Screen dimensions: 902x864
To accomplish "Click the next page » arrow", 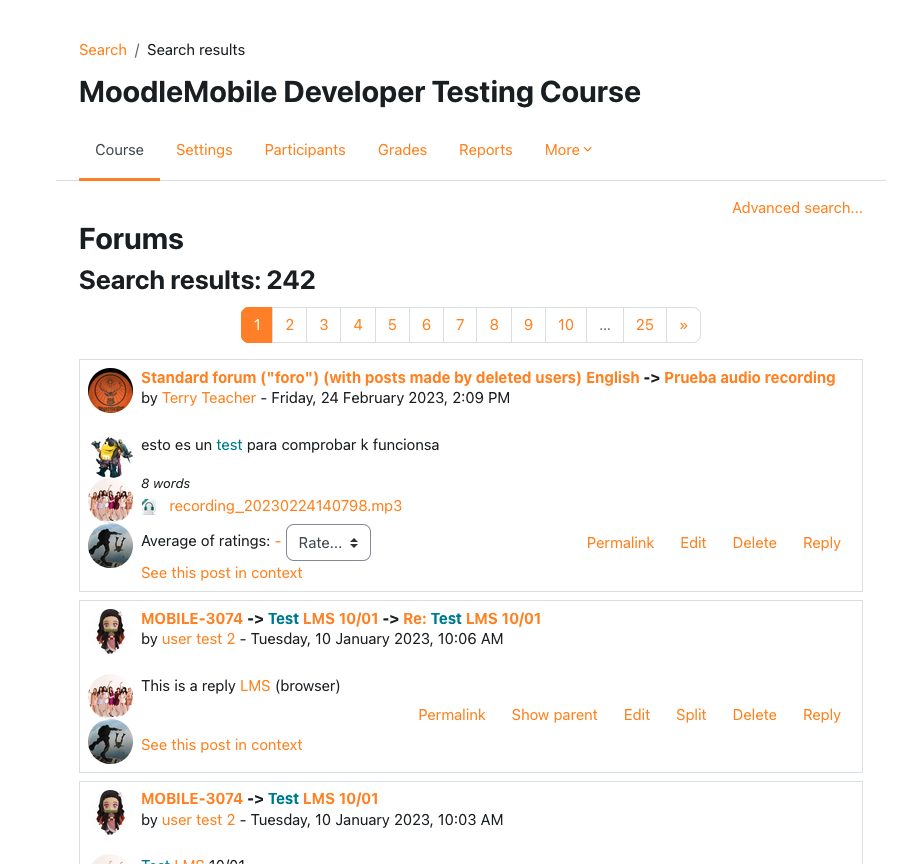I will [x=683, y=325].
